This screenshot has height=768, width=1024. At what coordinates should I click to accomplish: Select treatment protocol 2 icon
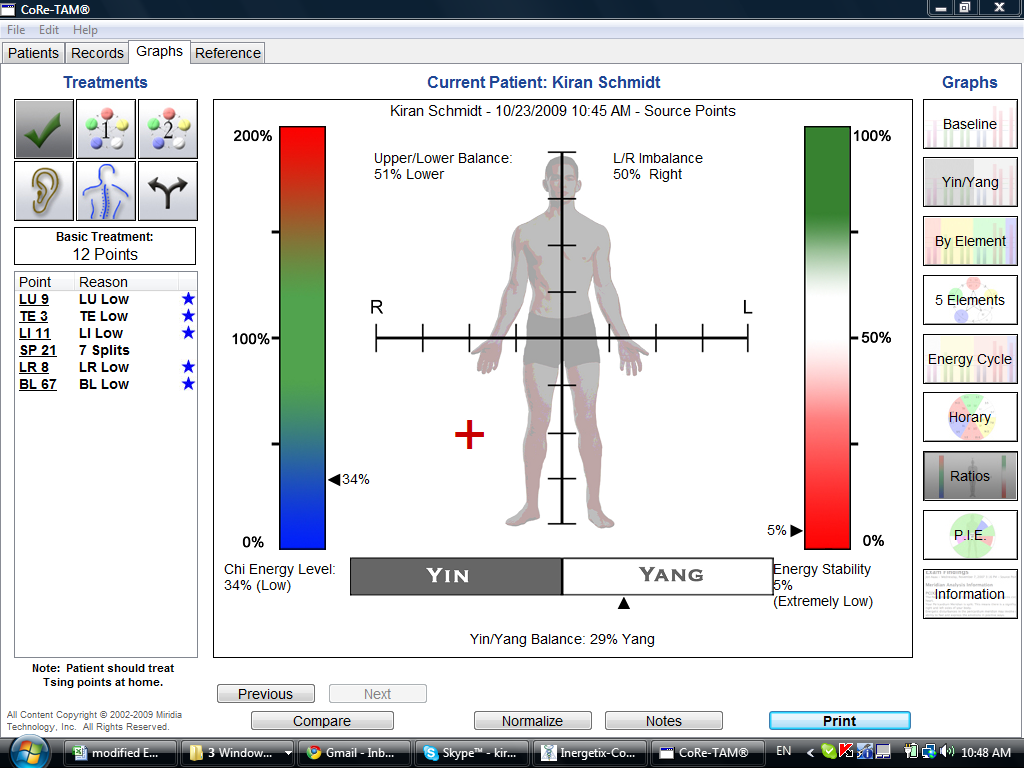pos(168,129)
